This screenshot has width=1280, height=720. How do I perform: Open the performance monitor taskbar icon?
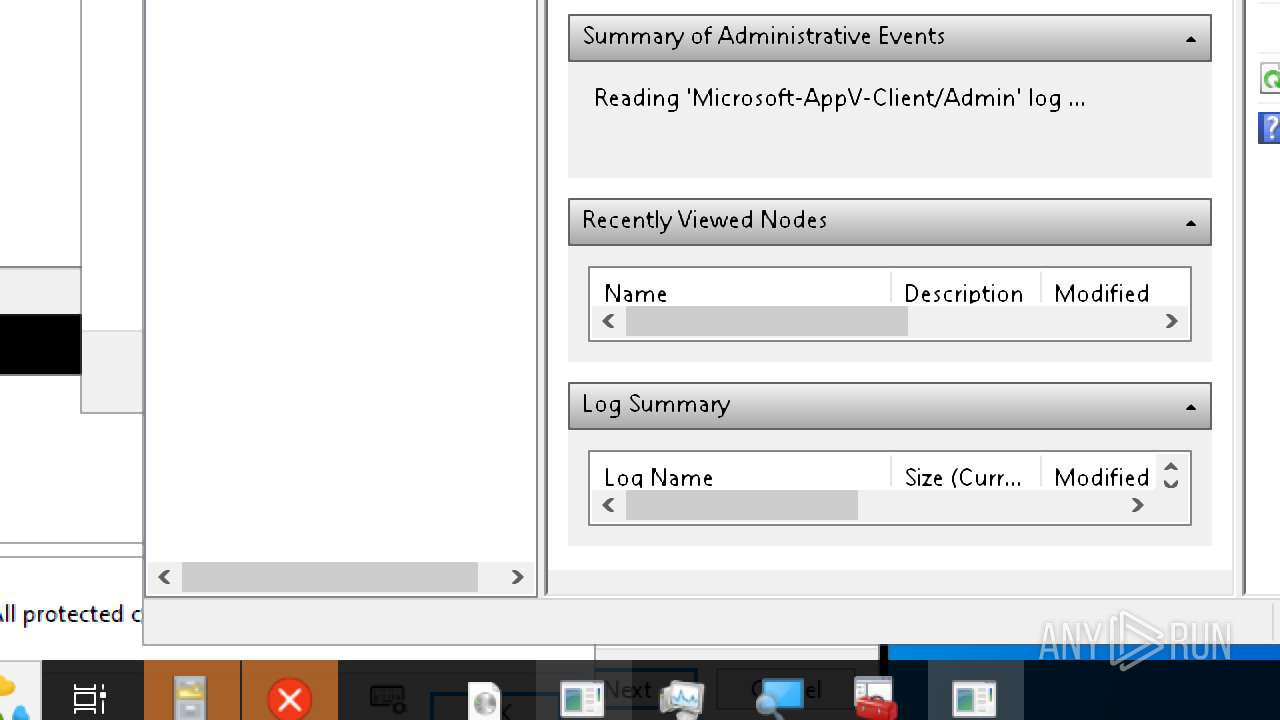682,698
